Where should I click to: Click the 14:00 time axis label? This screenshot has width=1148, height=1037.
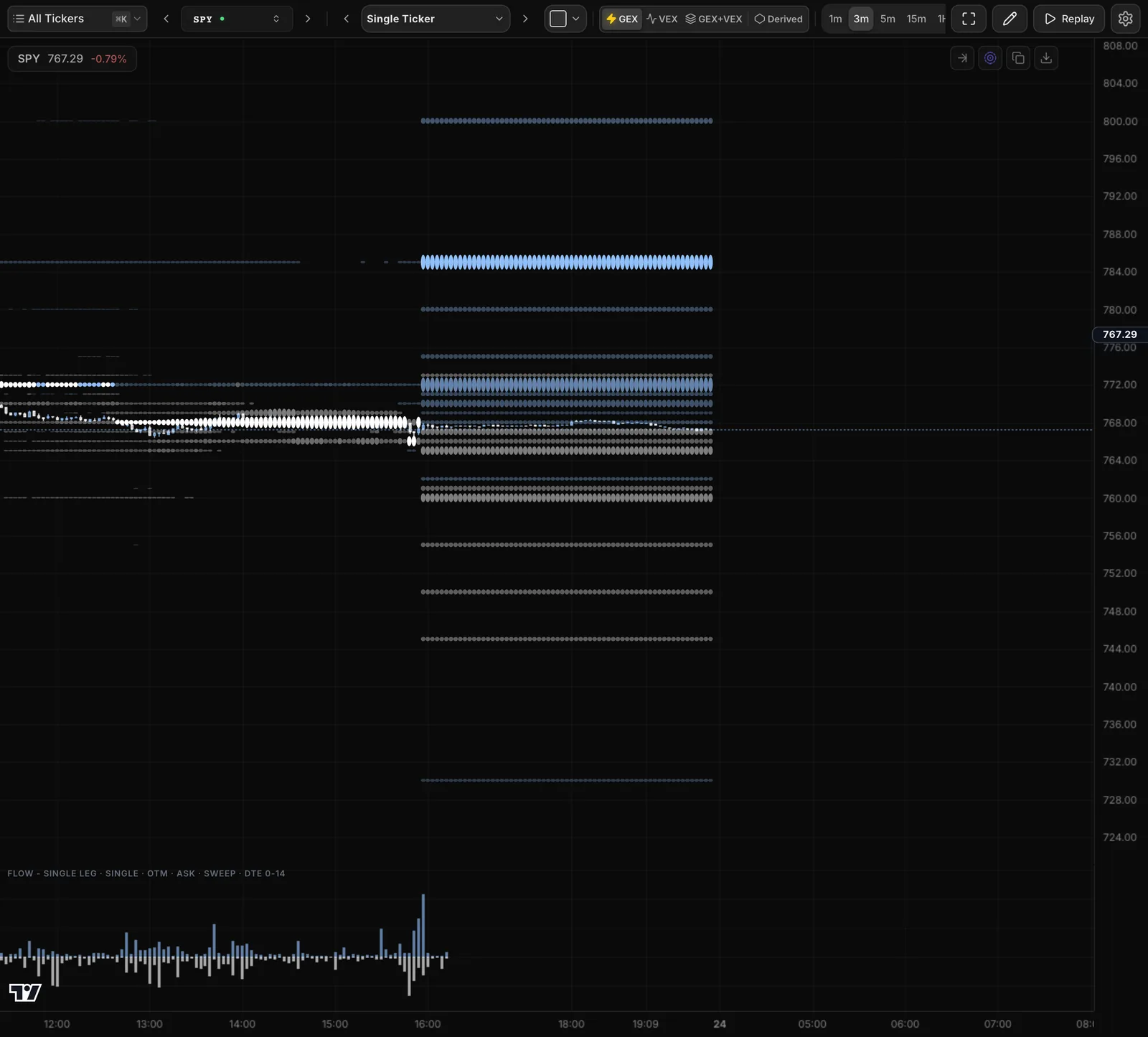[x=242, y=1024]
